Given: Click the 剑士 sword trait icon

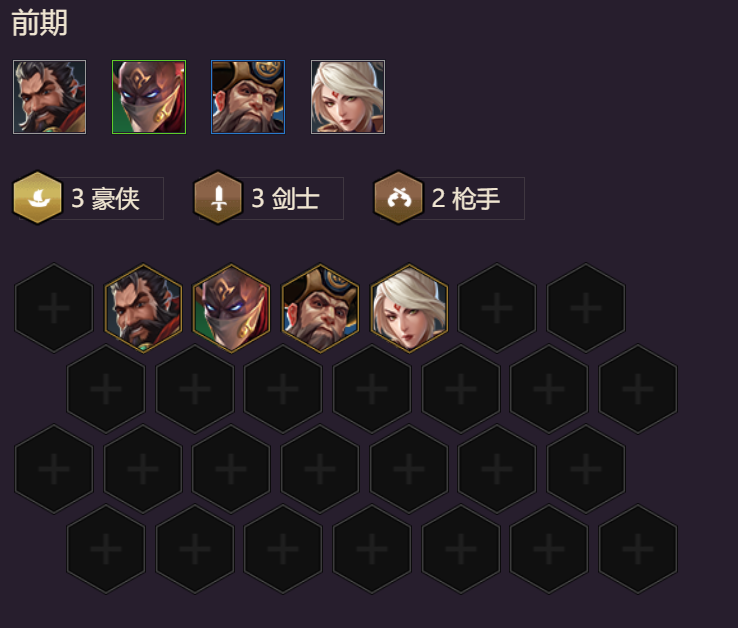Looking at the screenshot, I should tap(218, 198).
